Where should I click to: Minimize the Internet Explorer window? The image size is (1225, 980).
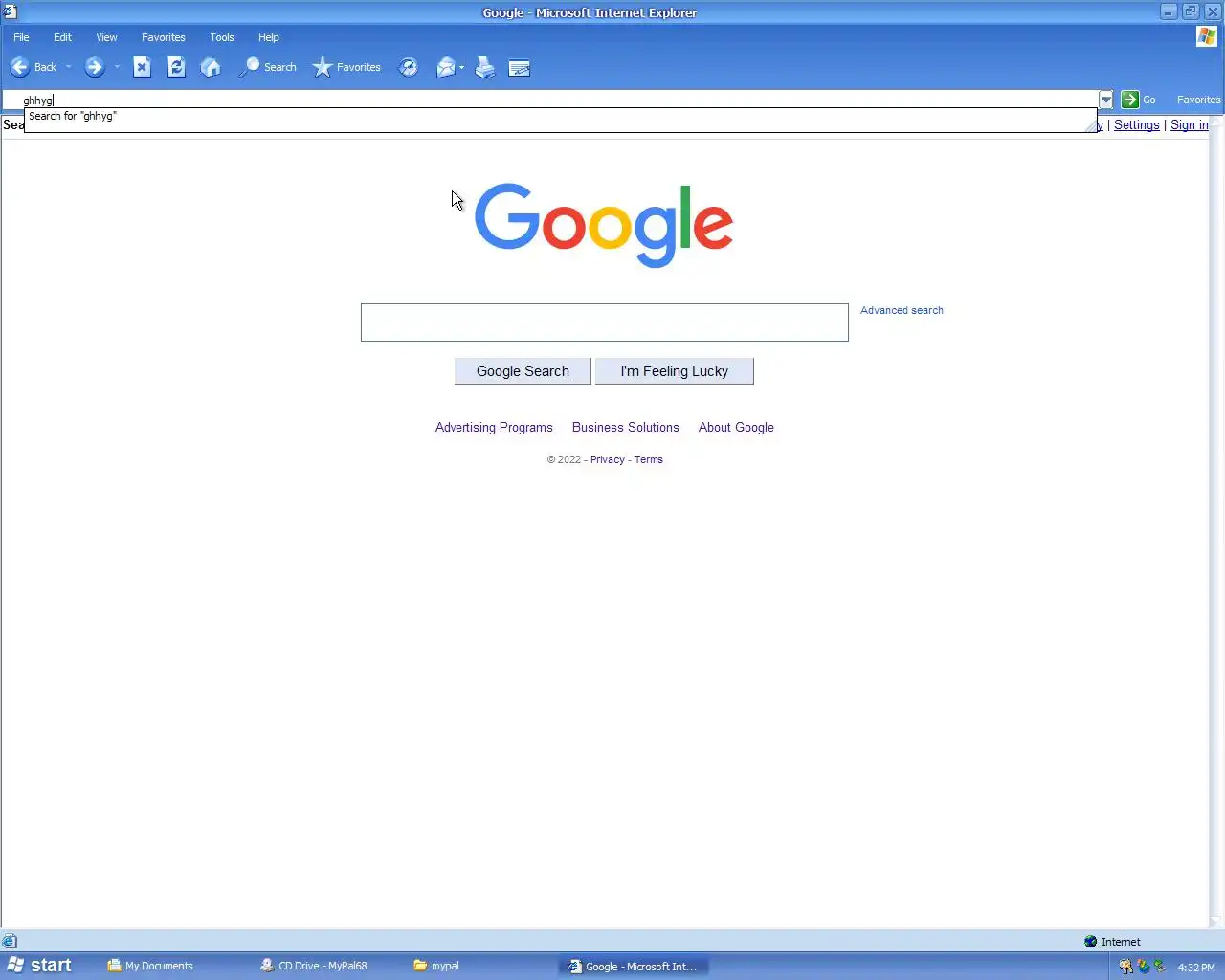pos(1169,11)
